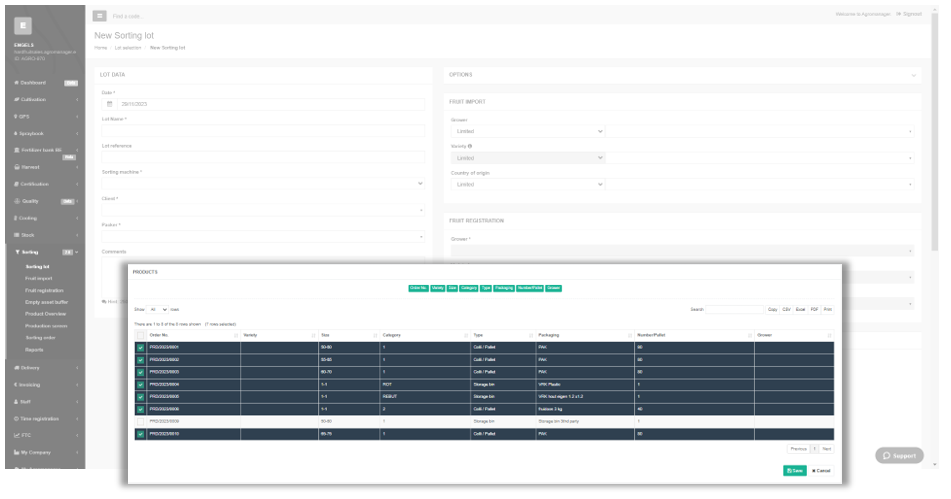Click the Excel export button

click(x=801, y=309)
